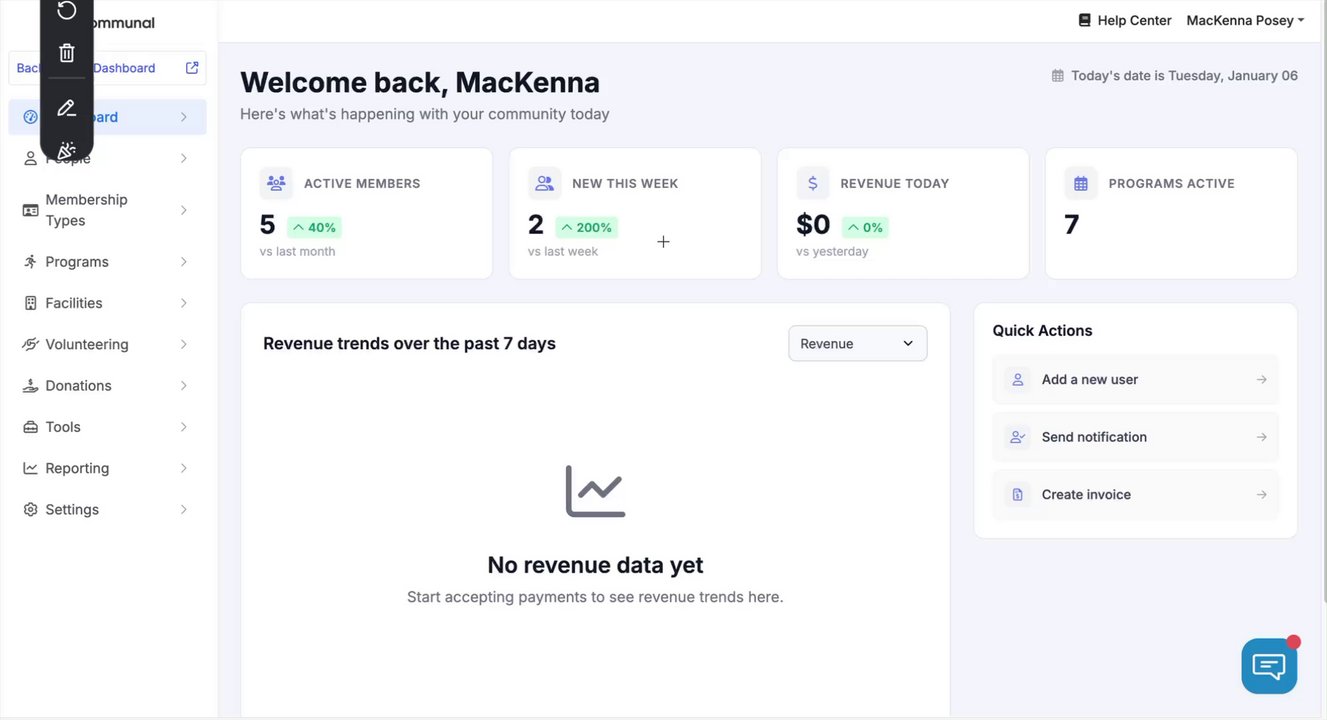Open Facilities in the sidebar
This screenshot has height=720, width=1327.
point(74,303)
